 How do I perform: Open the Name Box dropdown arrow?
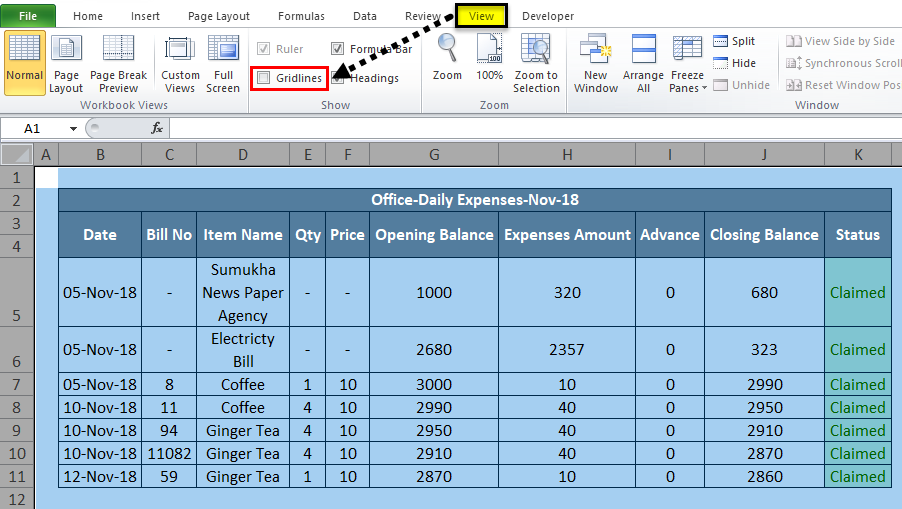coord(73,128)
